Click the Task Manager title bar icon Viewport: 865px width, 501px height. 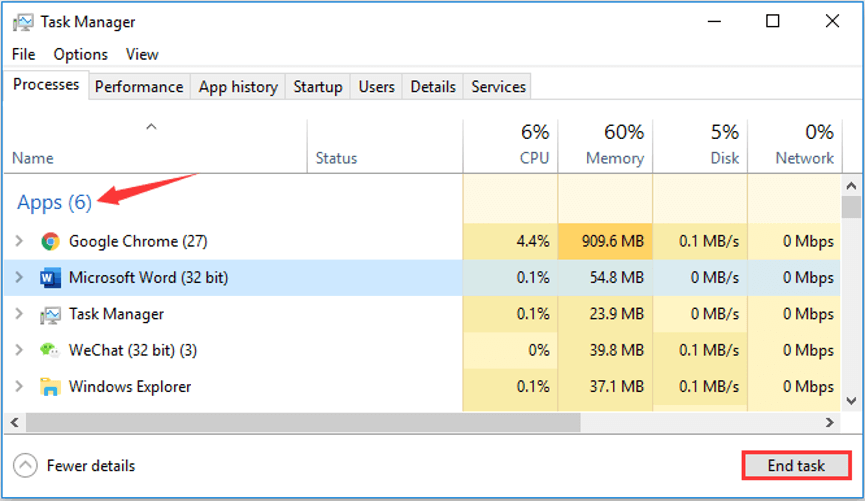coord(23,22)
